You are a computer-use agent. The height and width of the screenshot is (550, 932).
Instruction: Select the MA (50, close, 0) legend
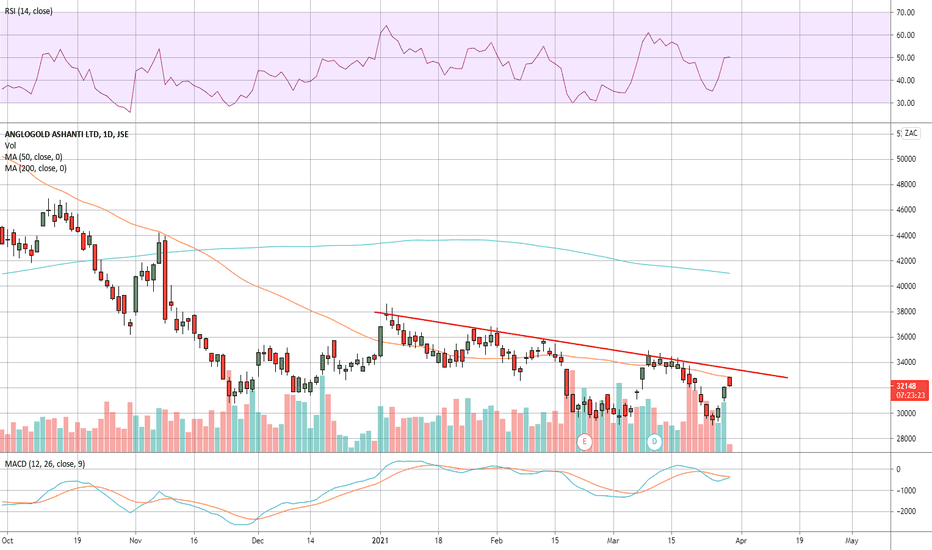pyautogui.click(x=33, y=157)
